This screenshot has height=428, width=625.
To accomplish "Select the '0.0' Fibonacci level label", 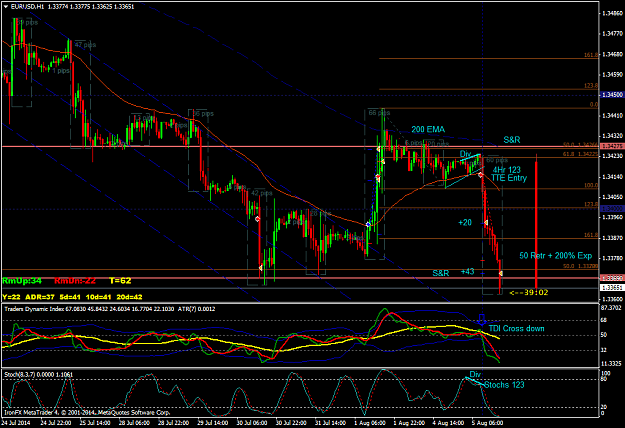I will (594, 105).
